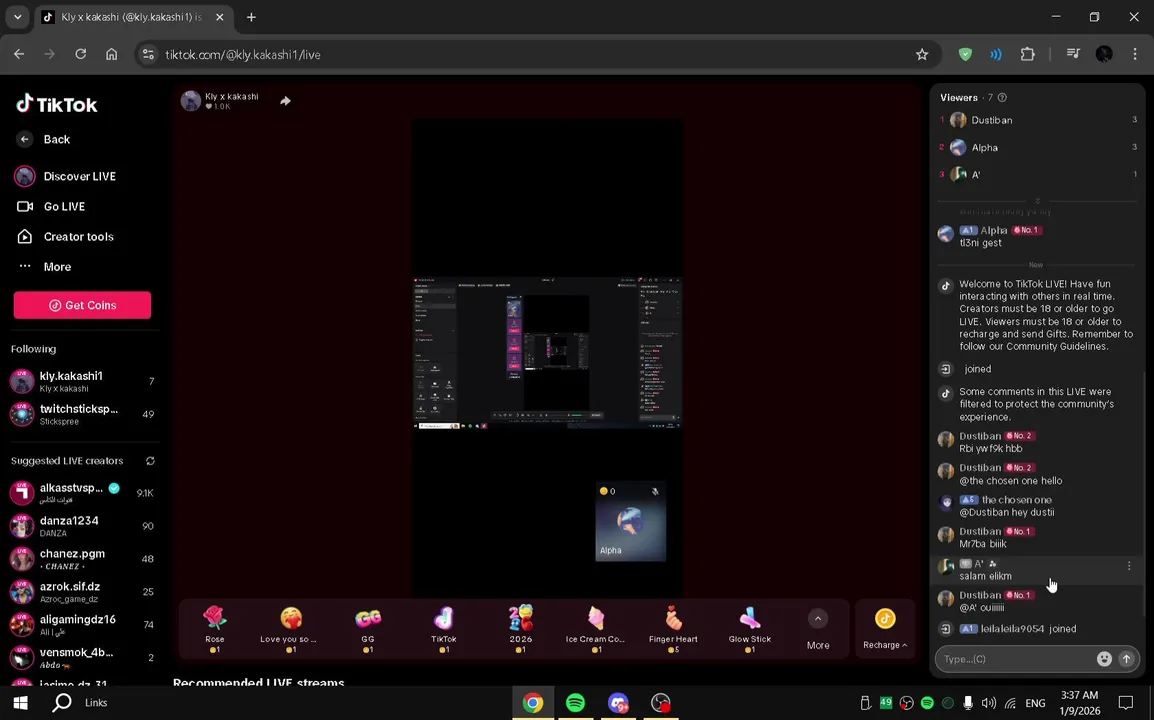Open Discover LIVE in sidebar

(x=66, y=177)
